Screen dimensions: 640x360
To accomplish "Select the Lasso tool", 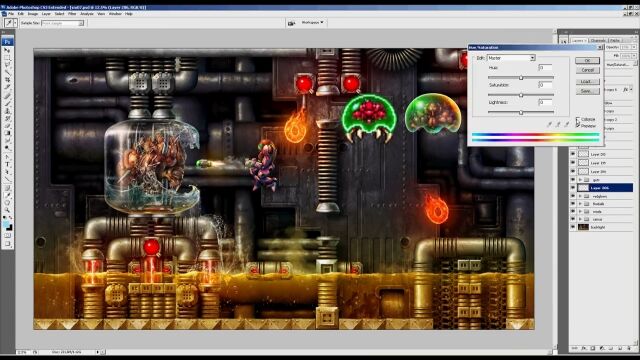I will pyautogui.click(x=7, y=65).
